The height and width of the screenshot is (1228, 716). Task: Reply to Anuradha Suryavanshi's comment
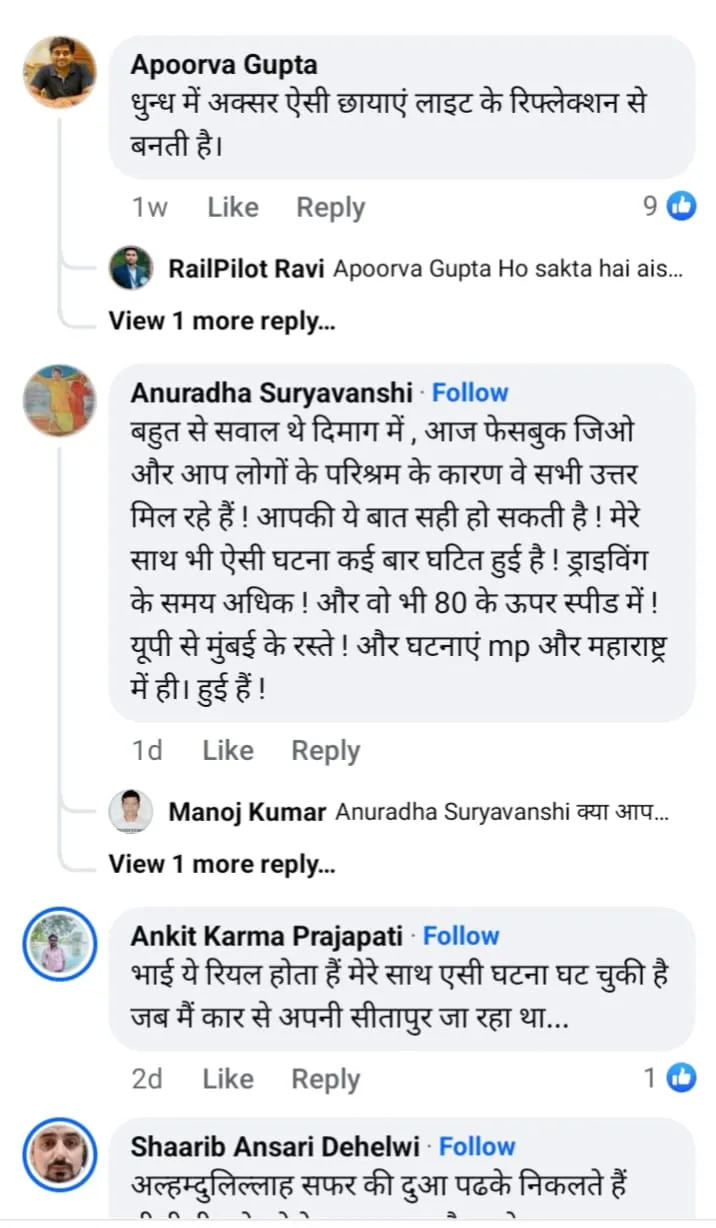325,749
